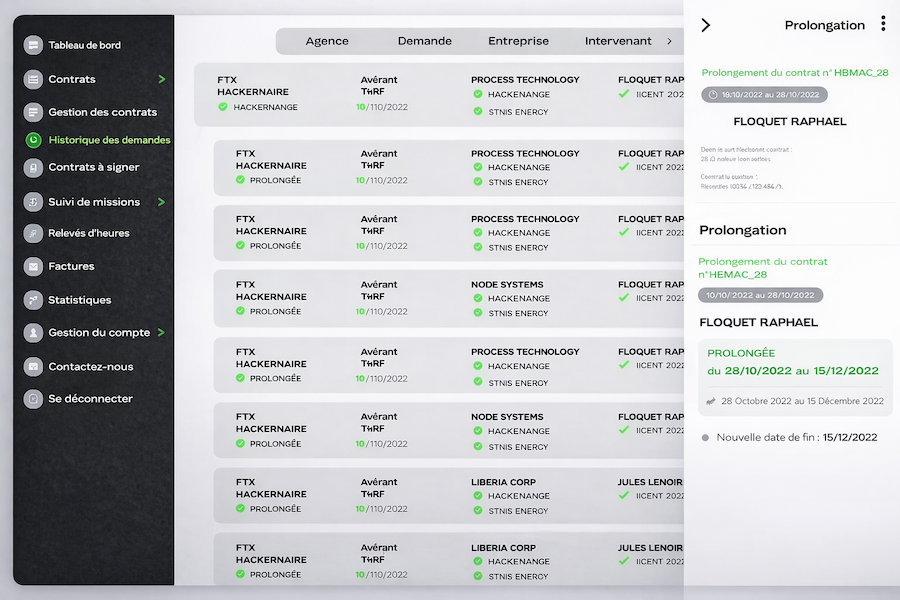Expand the Suivi de missions chevron

[x=162, y=201]
